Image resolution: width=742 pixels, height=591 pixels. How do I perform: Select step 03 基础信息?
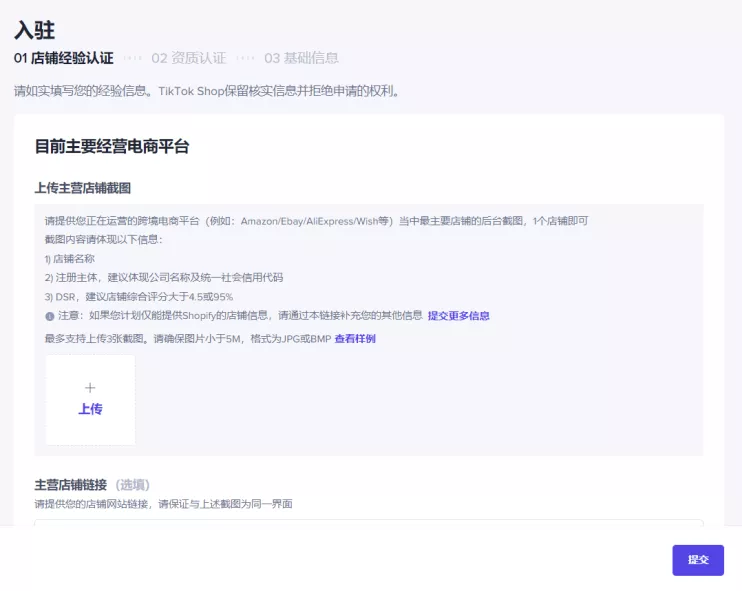[x=301, y=58]
